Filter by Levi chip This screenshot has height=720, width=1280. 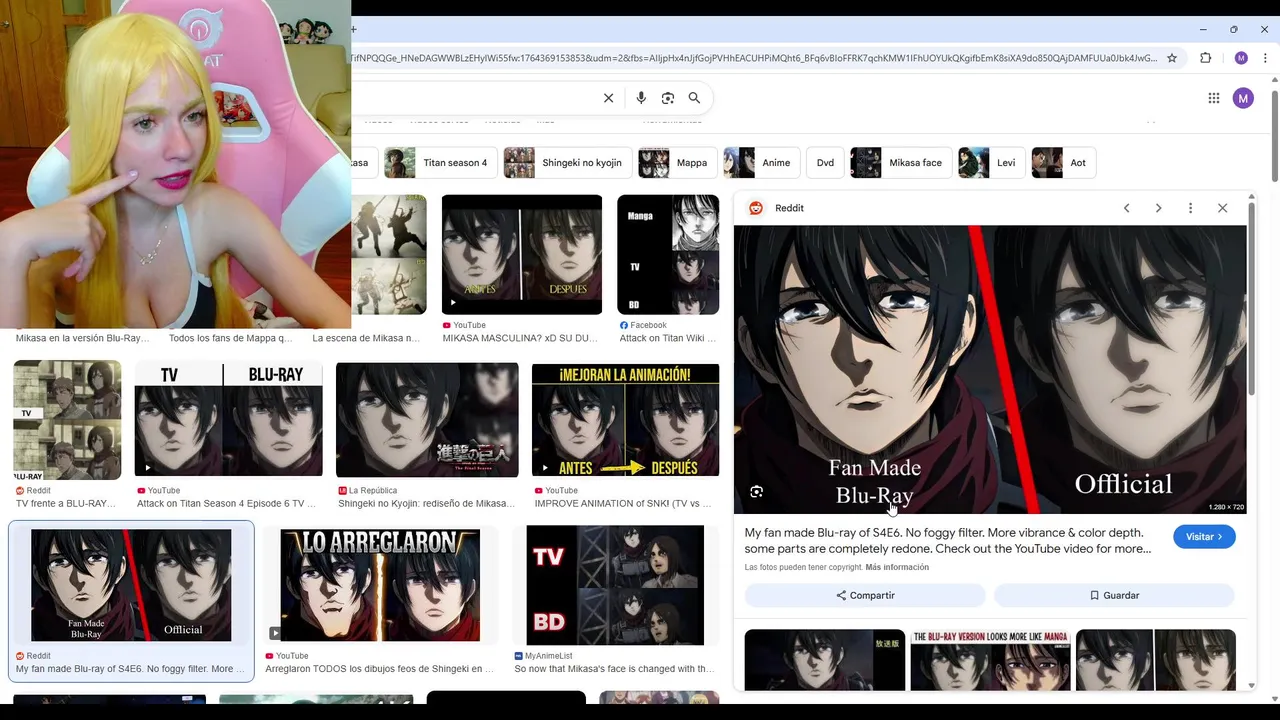pyautogui.click(x=992, y=163)
